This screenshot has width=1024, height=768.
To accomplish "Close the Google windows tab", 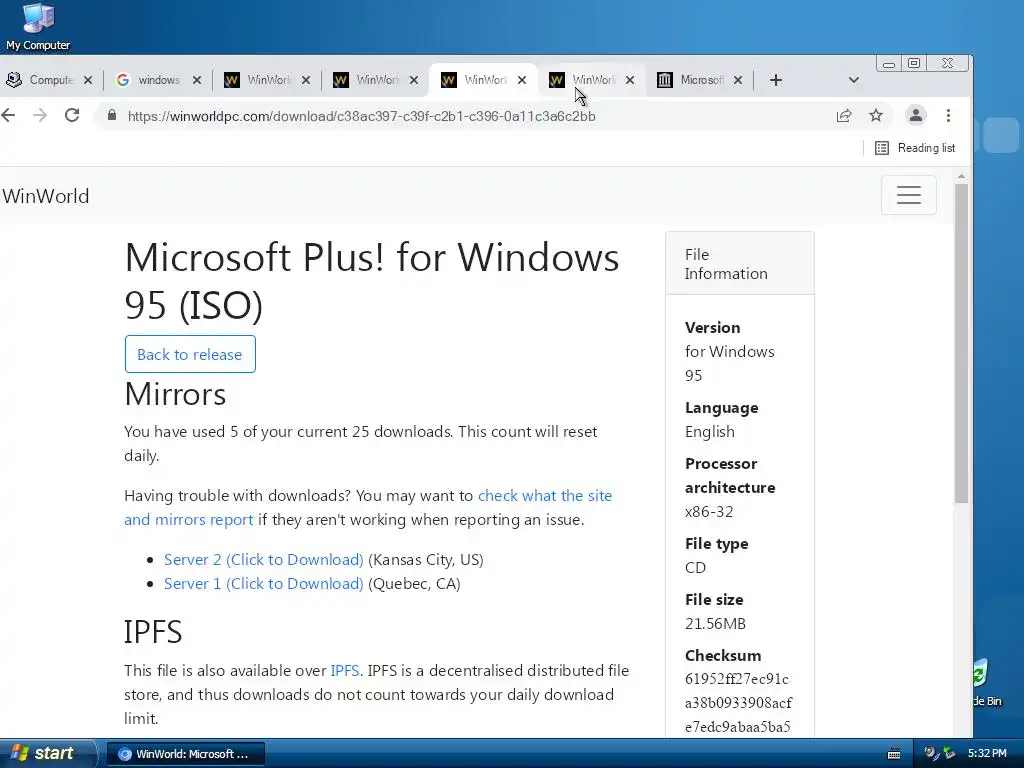I will 197,80.
